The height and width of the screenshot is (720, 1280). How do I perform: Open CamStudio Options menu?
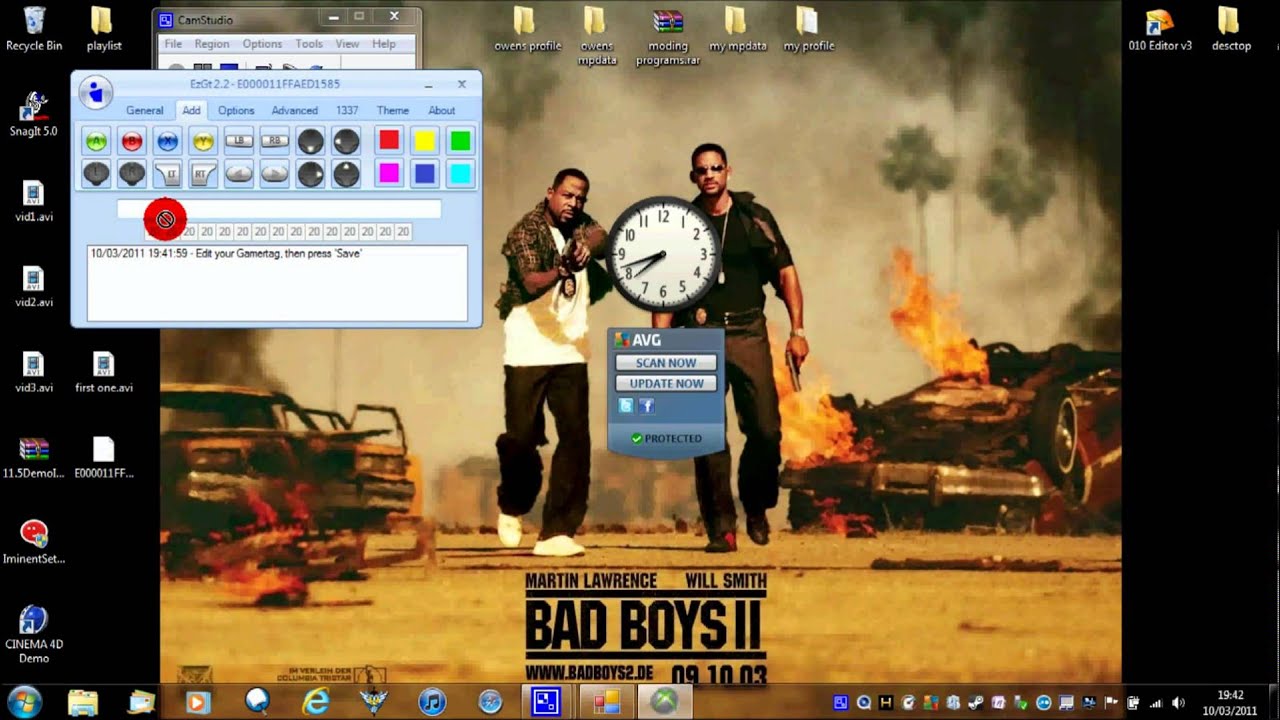pos(262,44)
